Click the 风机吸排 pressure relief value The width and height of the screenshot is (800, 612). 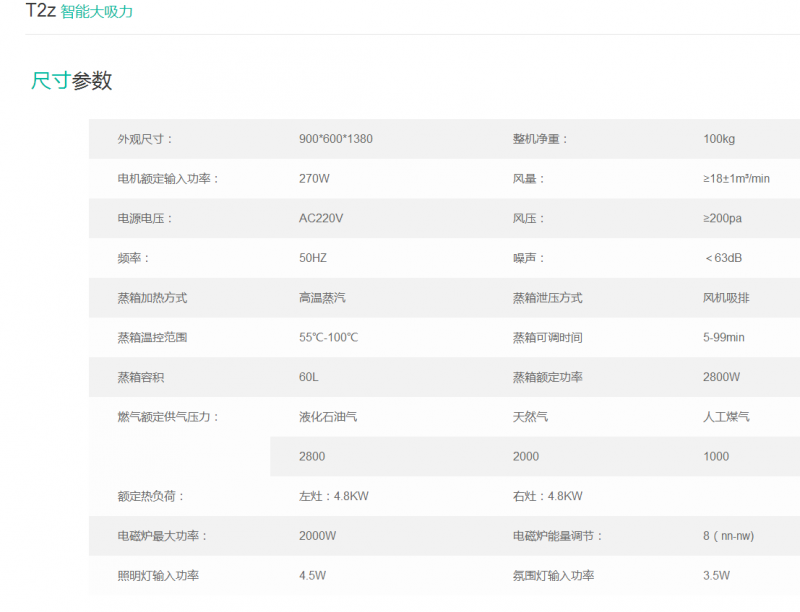[x=726, y=298]
